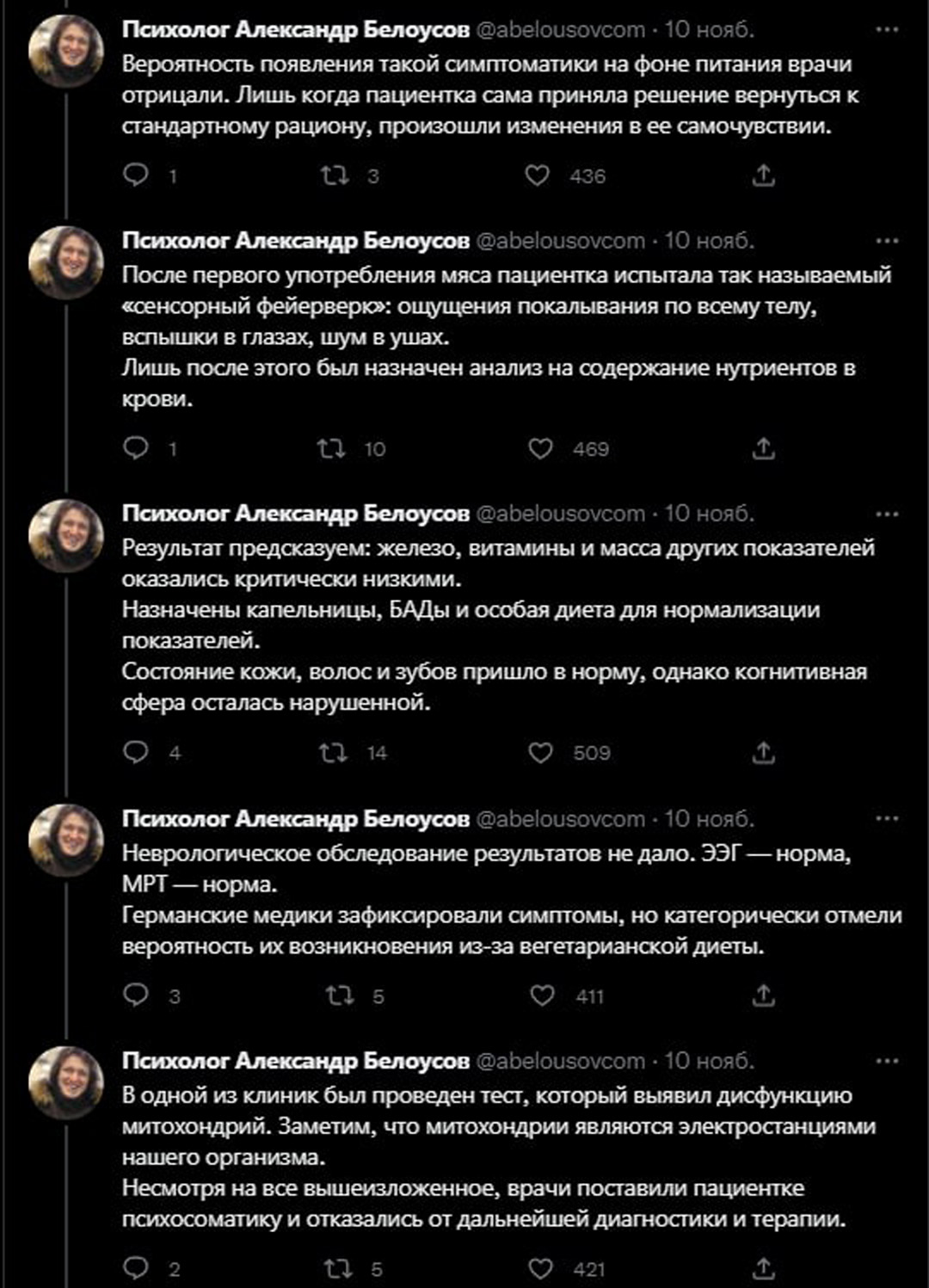Open more menu on «сенсорный фейерверк» tweet
The width and height of the screenshot is (929, 1288).
pyautogui.click(x=886, y=241)
